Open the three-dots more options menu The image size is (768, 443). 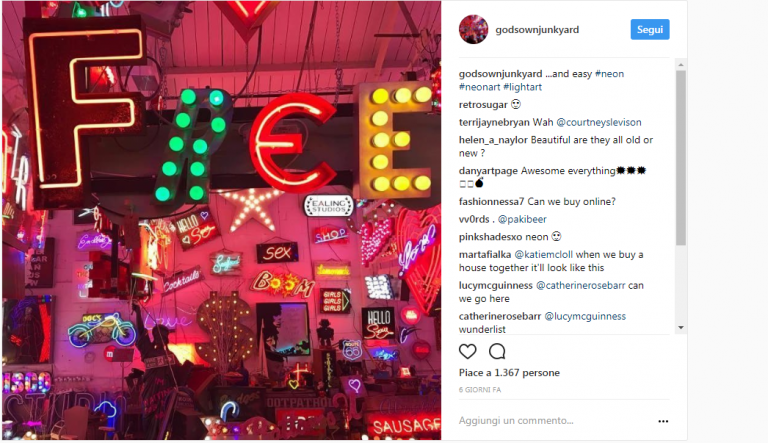[x=663, y=421]
